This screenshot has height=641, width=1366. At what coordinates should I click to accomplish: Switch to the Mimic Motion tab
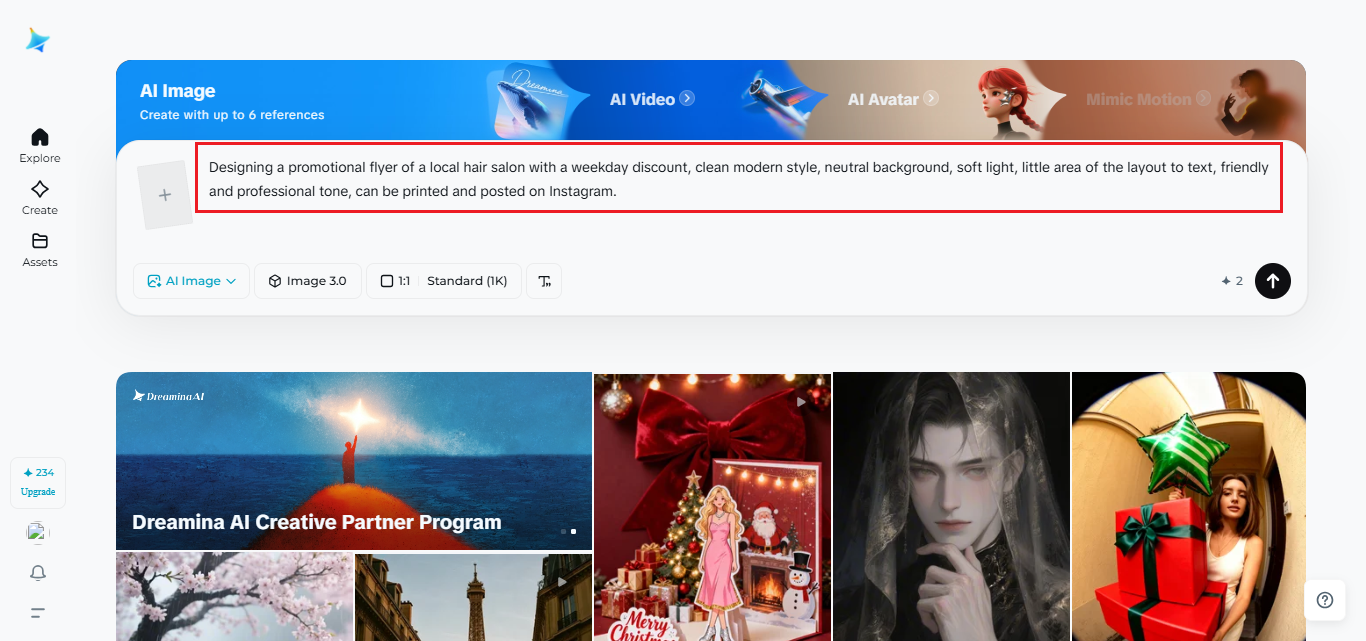point(1147,99)
